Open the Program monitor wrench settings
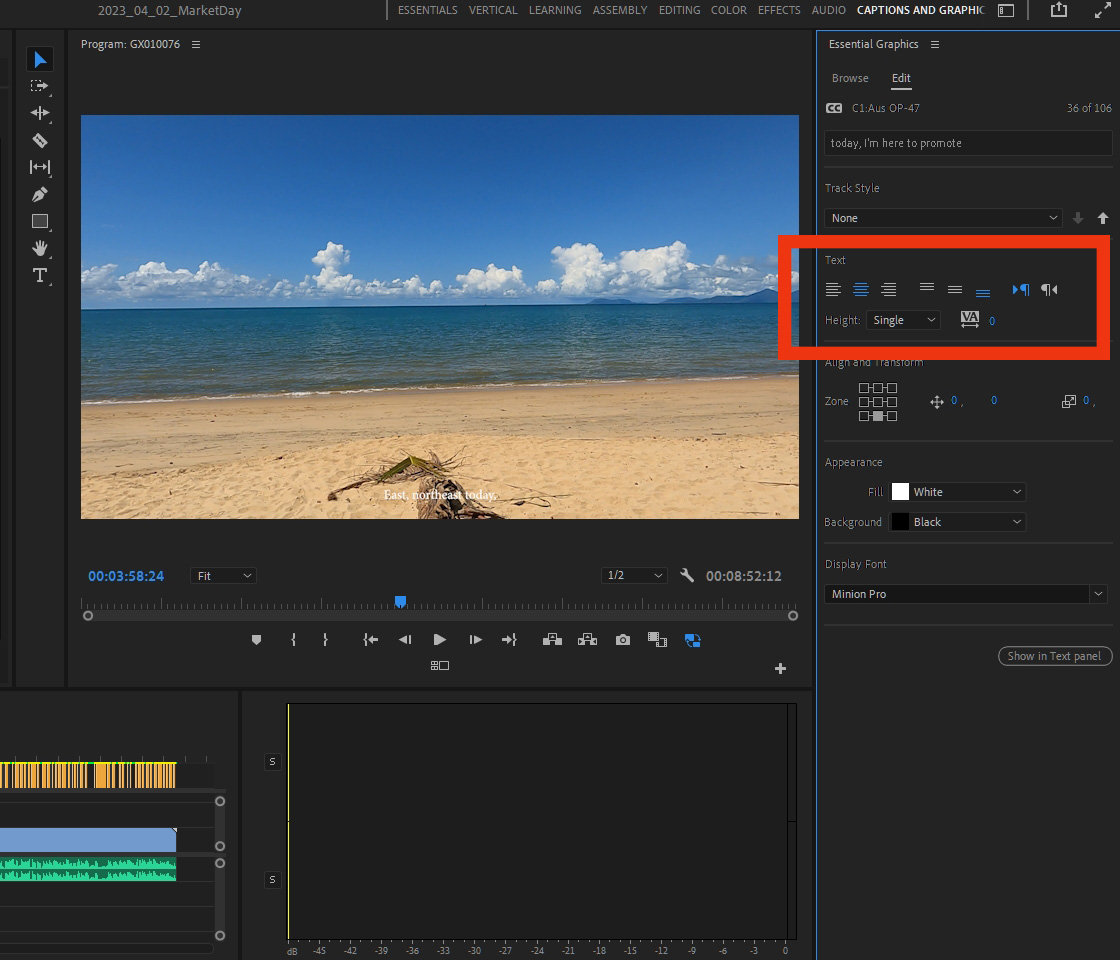This screenshot has width=1120, height=960. (x=687, y=576)
